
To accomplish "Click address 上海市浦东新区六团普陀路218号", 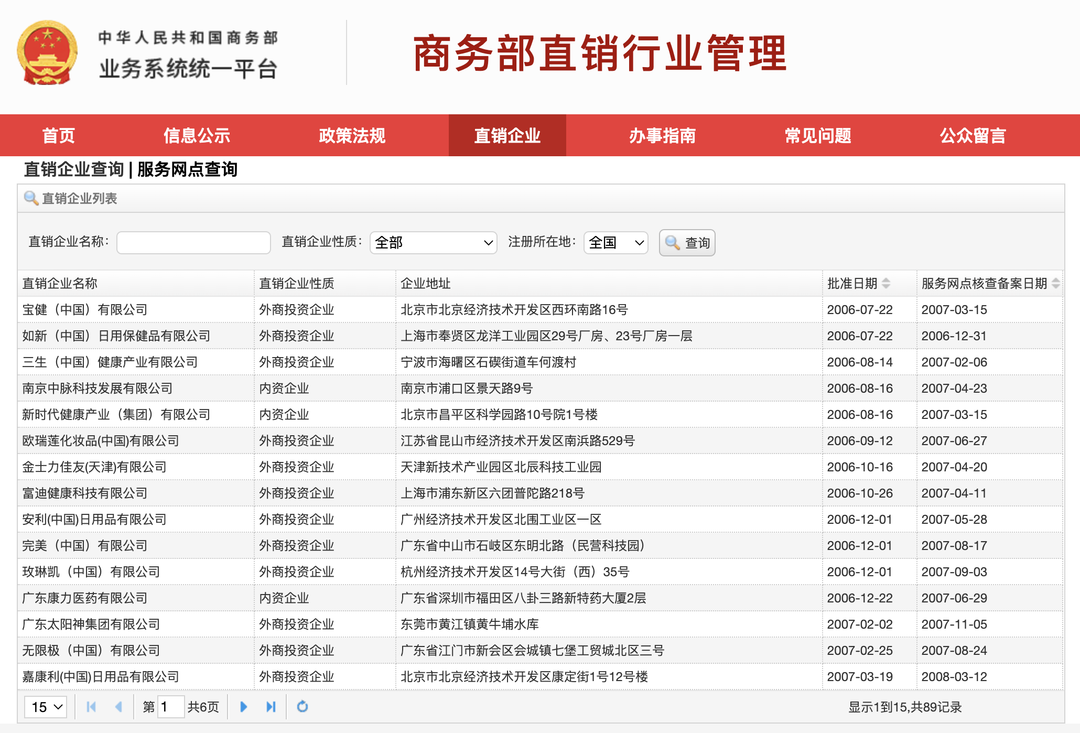I will click(492, 493).
